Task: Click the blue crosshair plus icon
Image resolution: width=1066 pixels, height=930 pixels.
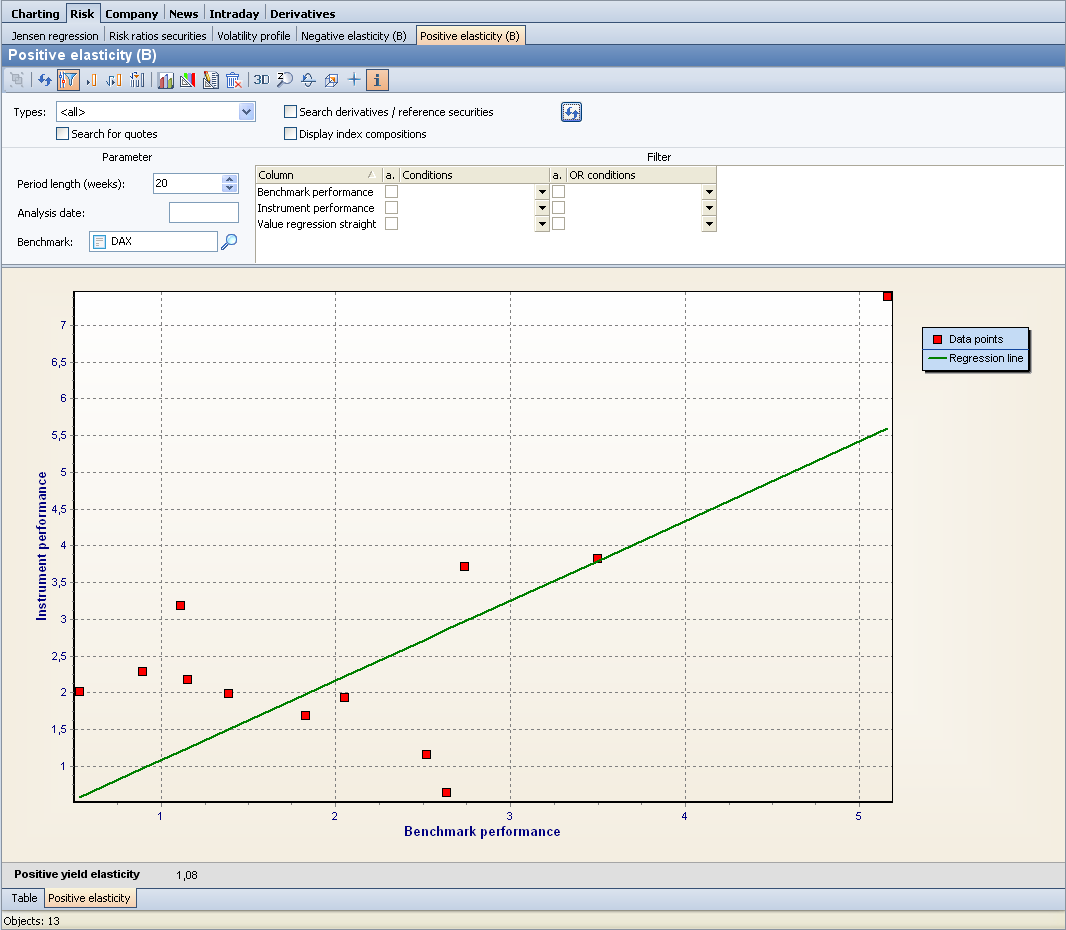Action: click(354, 80)
